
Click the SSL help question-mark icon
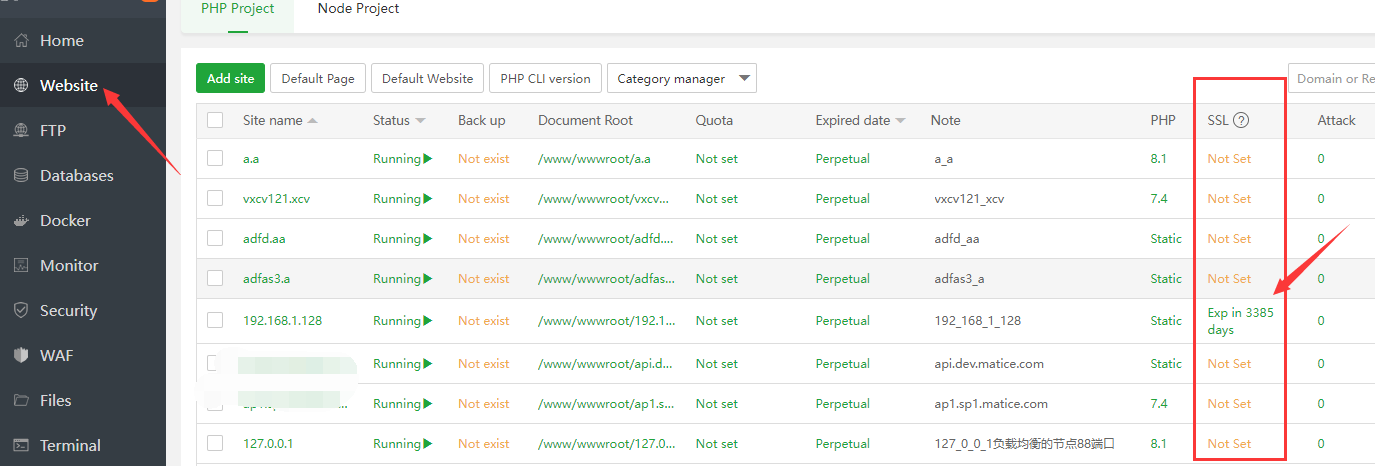tap(1241, 121)
